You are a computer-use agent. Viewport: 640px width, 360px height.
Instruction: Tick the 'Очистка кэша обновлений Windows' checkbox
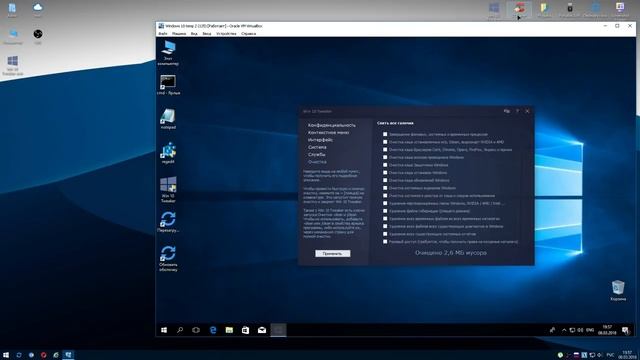point(385,180)
